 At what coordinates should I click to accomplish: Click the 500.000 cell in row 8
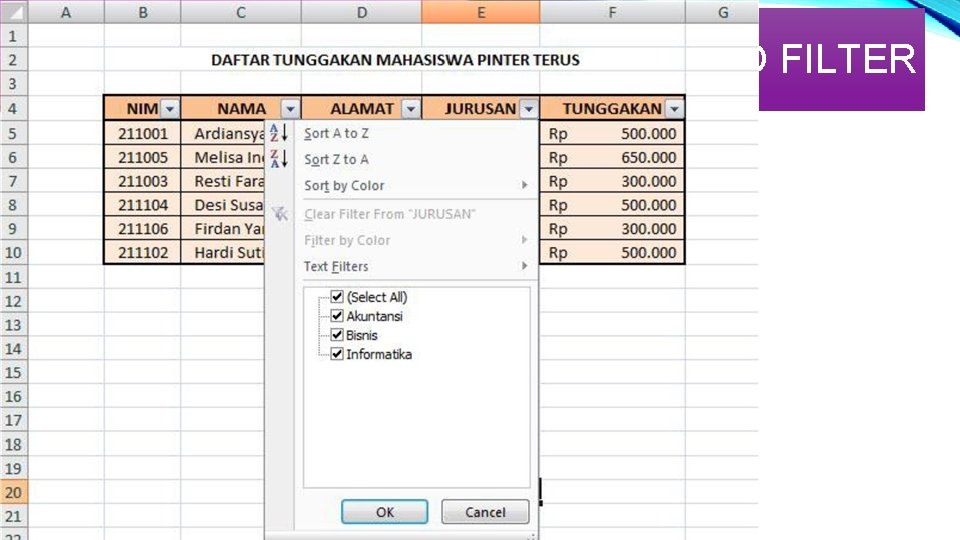click(612, 205)
